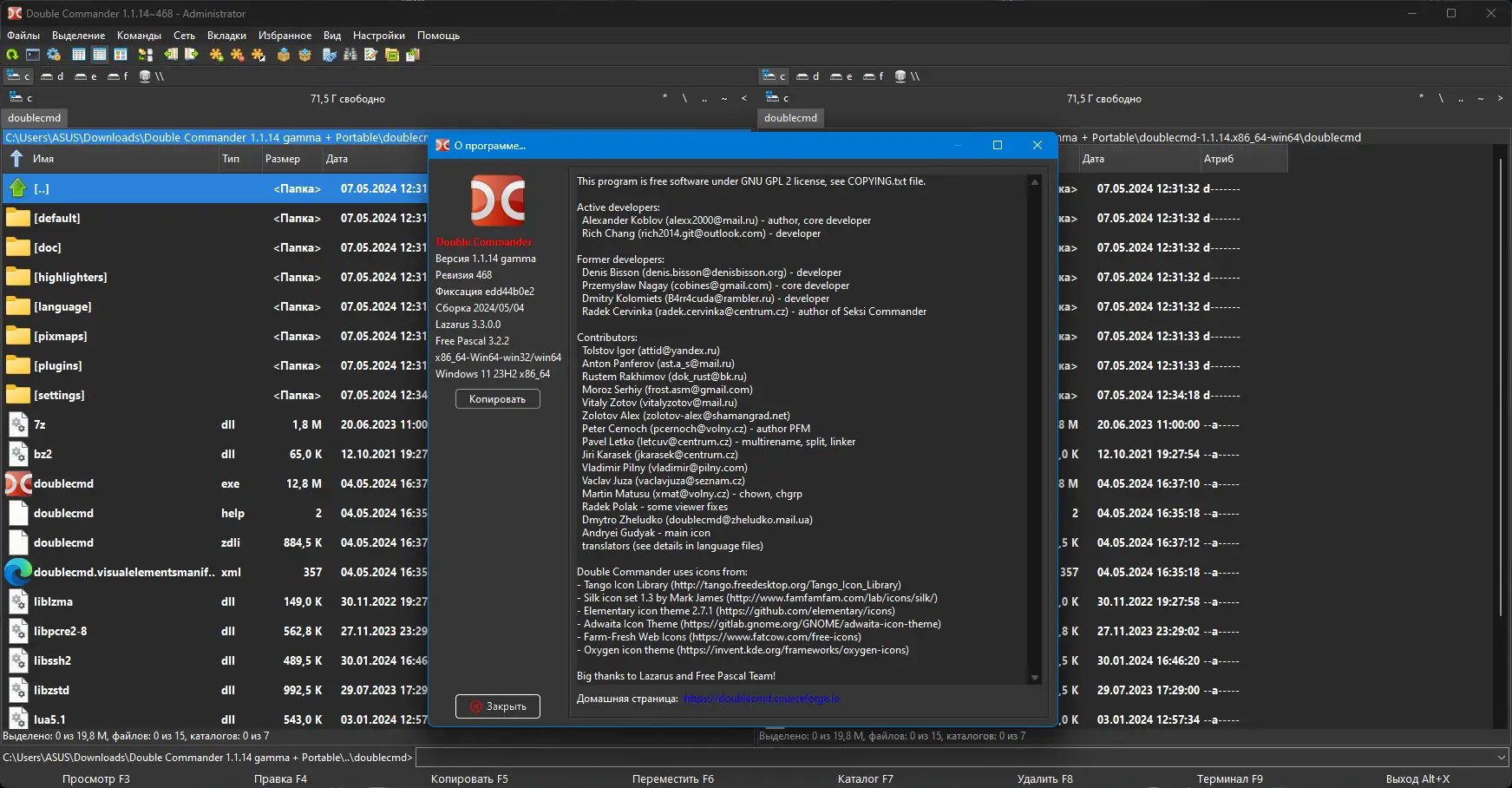Open the terminal window toolbar icon
The width and height of the screenshot is (1512, 788).
click(x=33, y=55)
